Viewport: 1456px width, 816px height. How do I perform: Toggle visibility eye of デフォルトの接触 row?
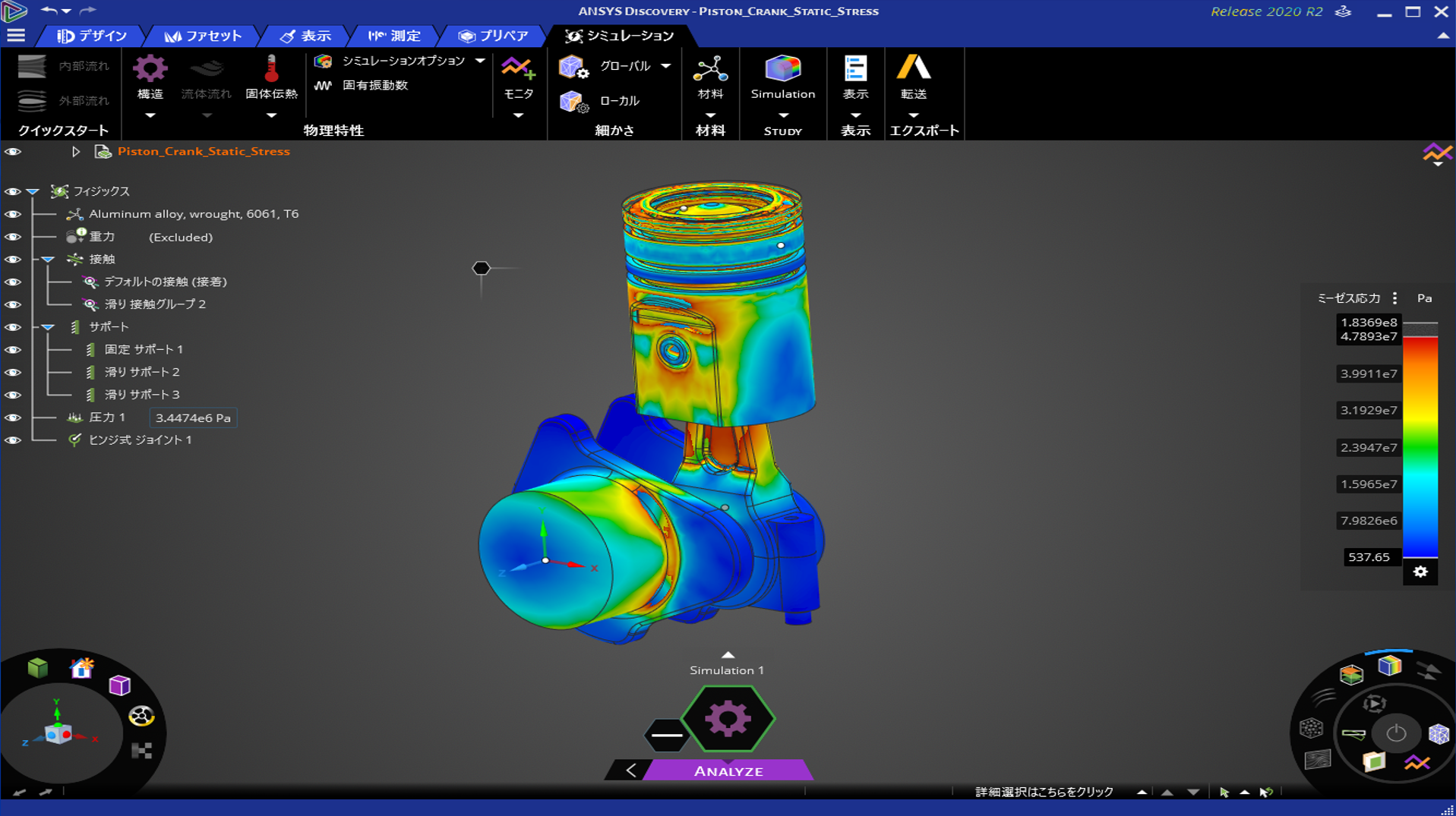(x=13, y=282)
